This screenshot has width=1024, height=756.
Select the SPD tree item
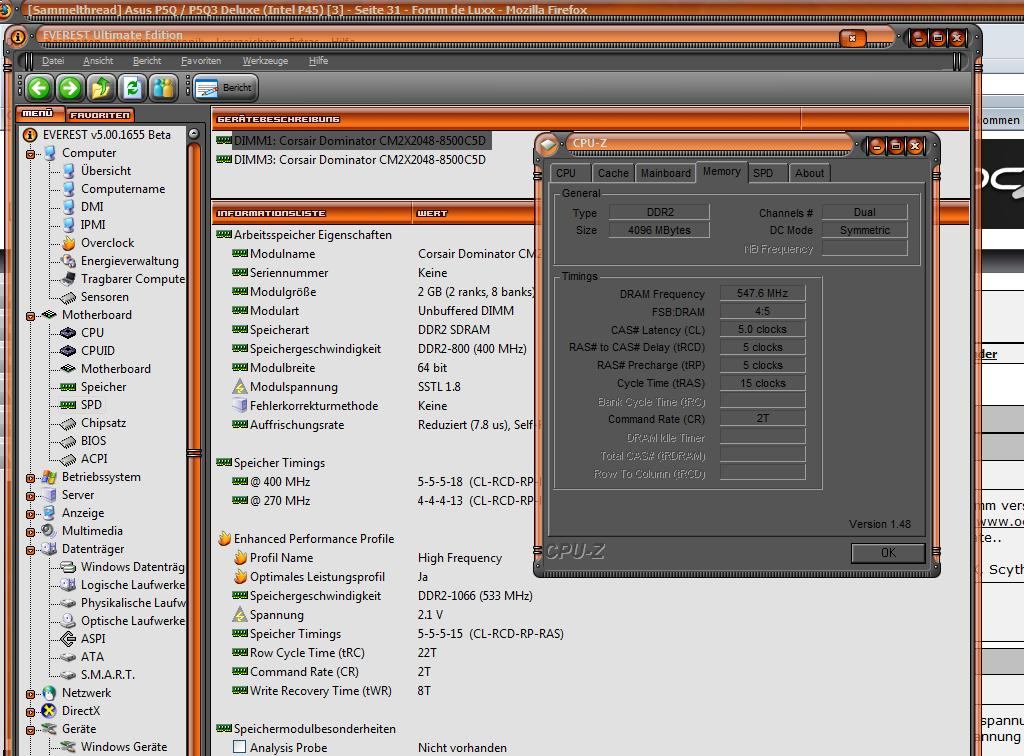[91, 405]
